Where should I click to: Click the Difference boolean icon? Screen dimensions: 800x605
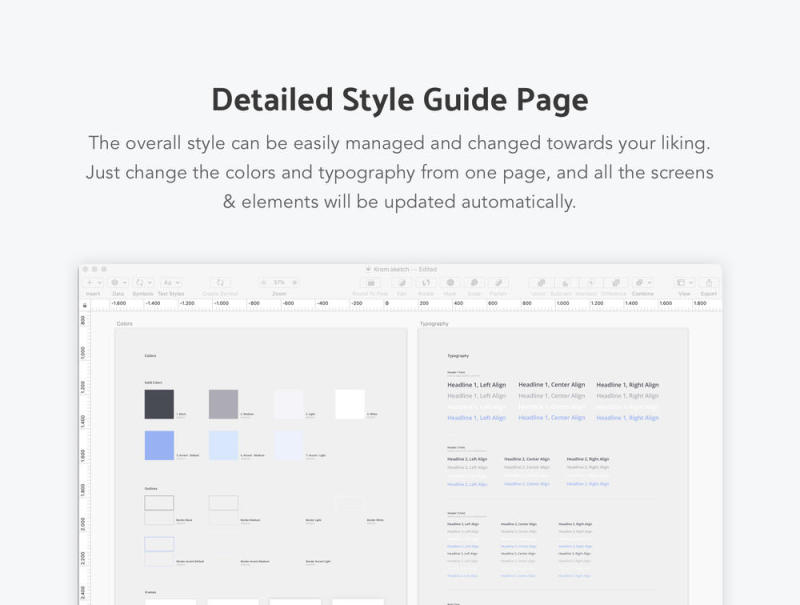click(616, 283)
